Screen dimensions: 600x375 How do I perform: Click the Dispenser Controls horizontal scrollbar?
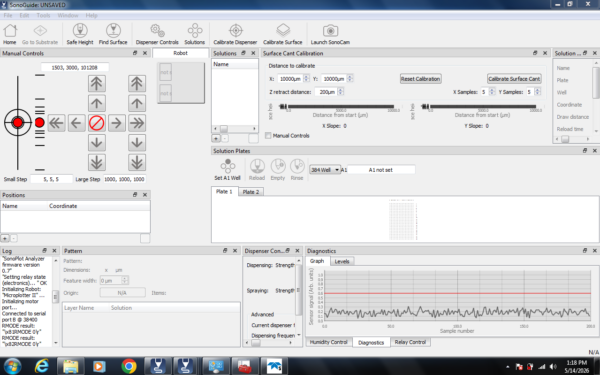[x=269, y=343]
